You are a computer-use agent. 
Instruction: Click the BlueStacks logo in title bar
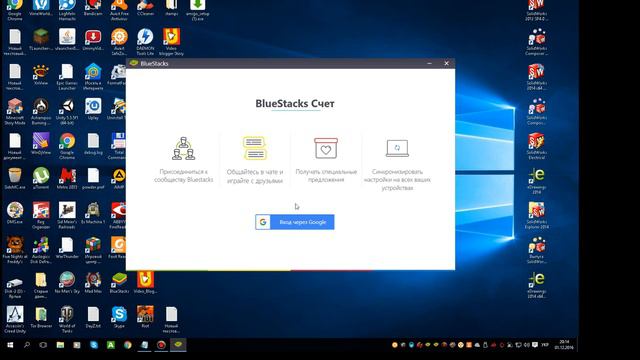[134, 63]
